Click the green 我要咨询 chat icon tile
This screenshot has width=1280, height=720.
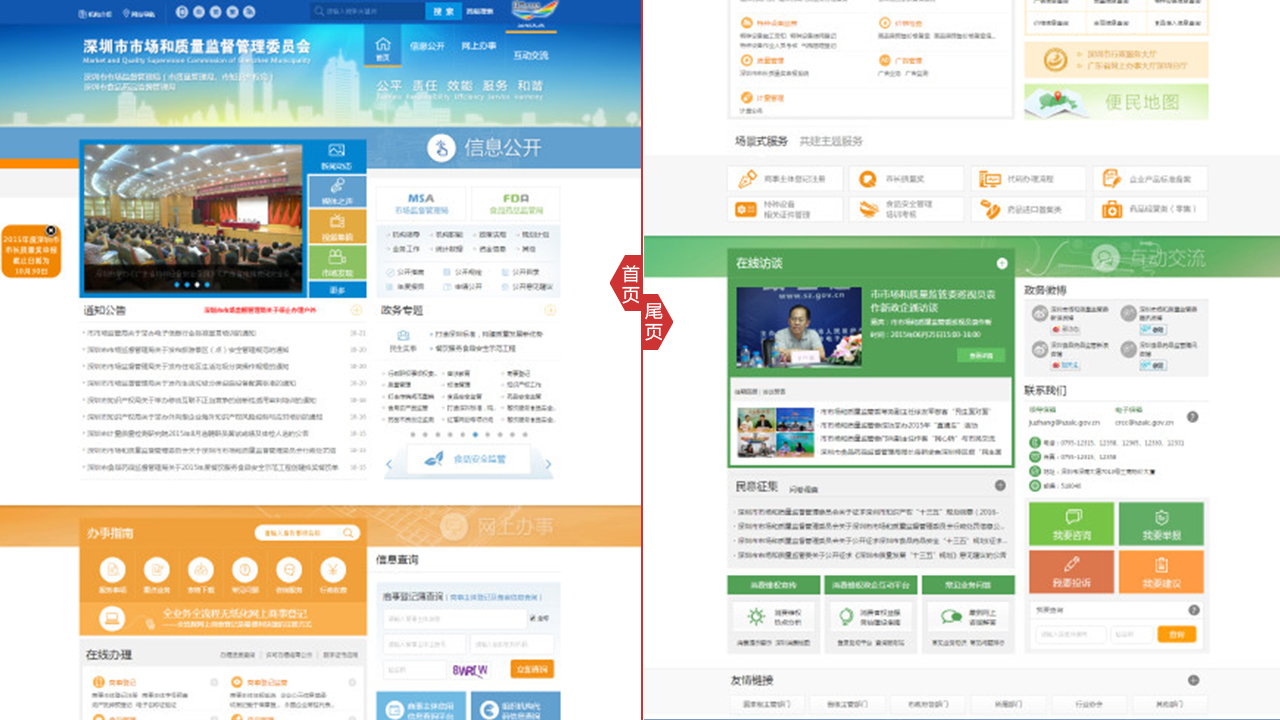pyautogui.click(x=1071, y=523)
